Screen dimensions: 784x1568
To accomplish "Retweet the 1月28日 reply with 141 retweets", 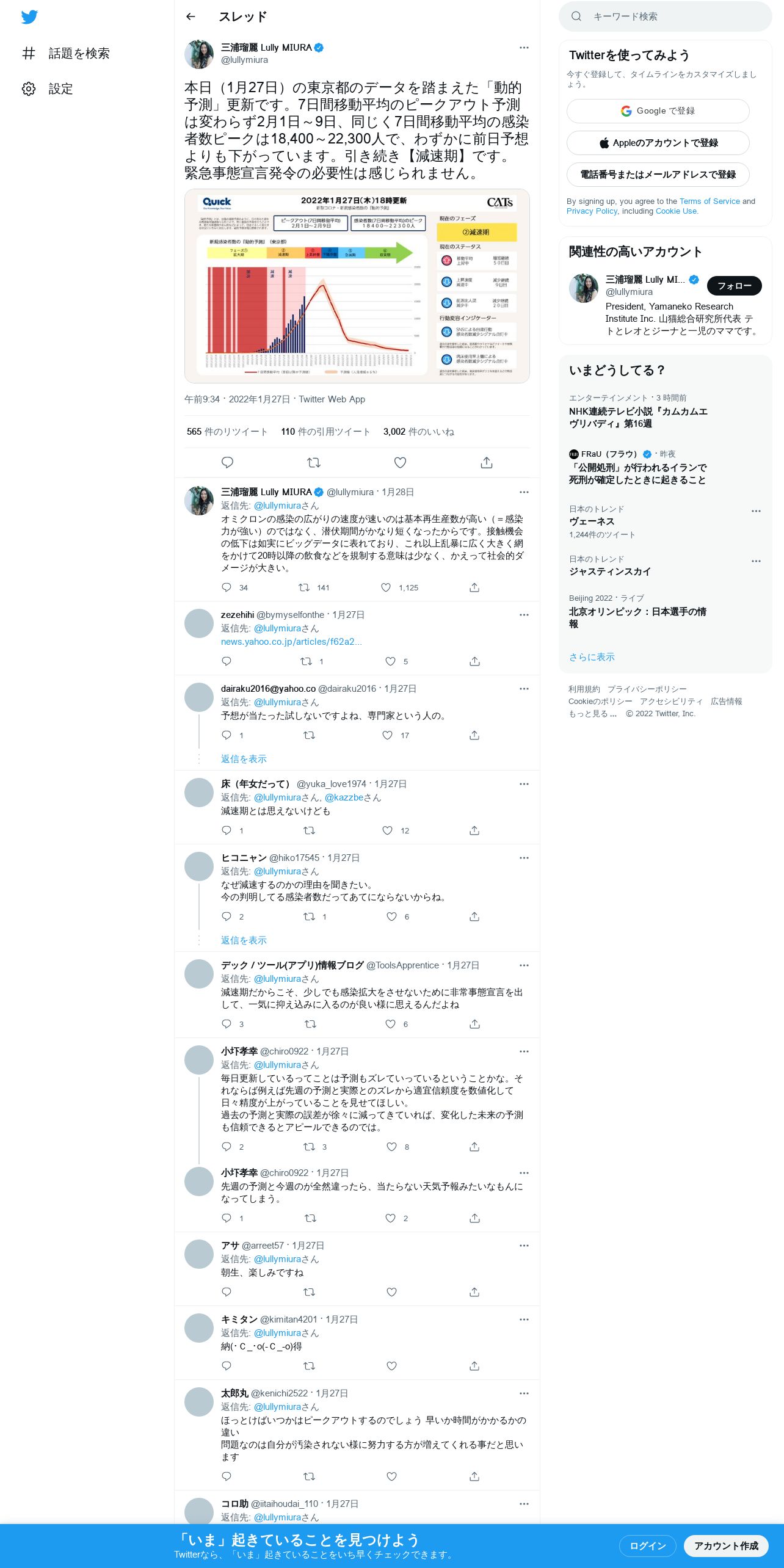I will pyautogui.click(x=303, y=587).
